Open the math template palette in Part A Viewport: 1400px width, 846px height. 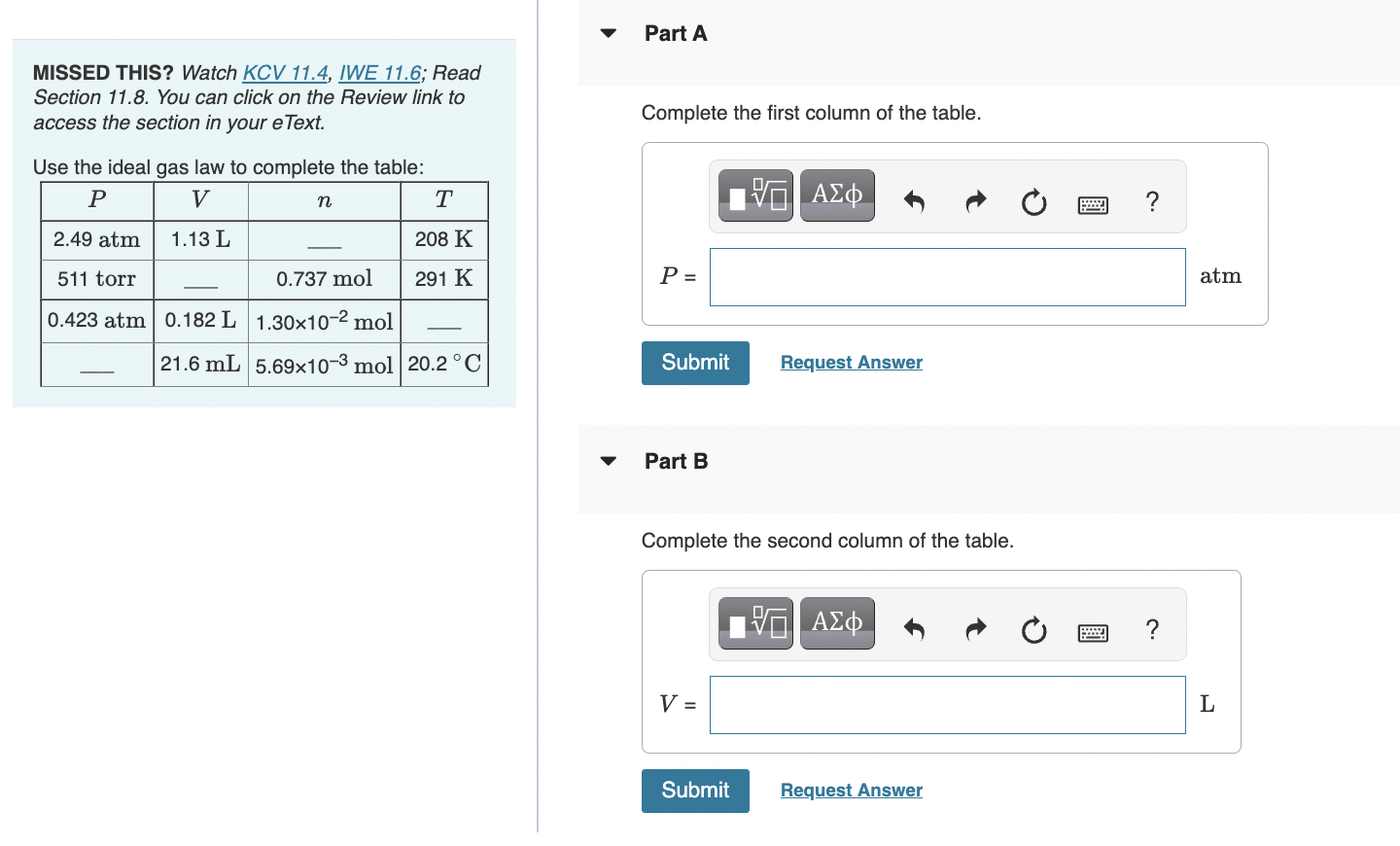point(755,194)
